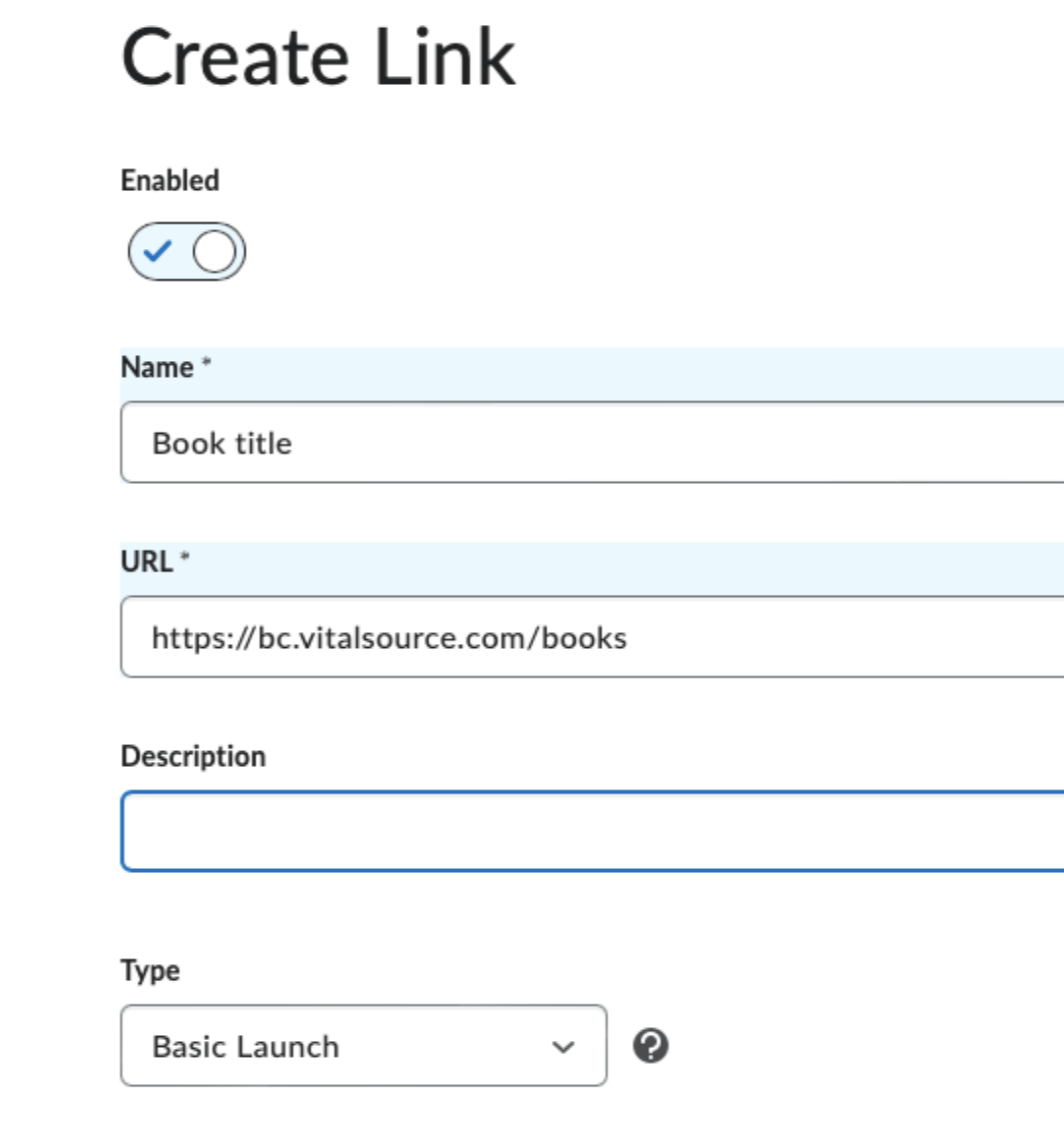
Task: Click the Description label
Action: (x=193, y=757)
